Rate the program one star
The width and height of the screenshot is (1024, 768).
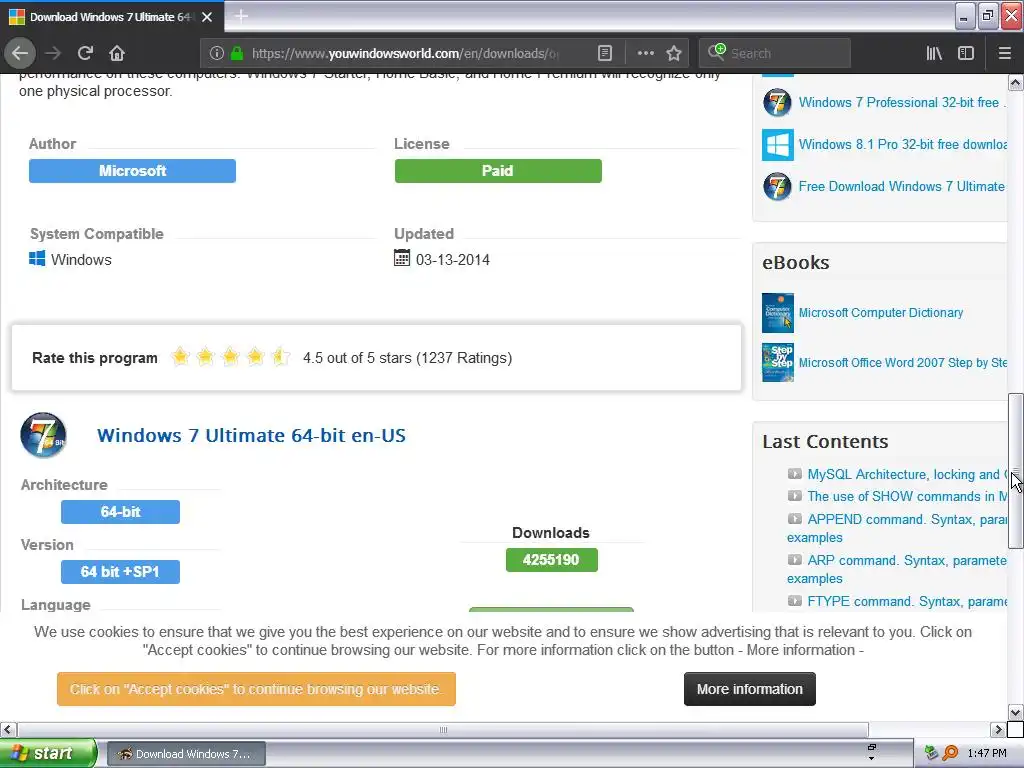point(180,357)
